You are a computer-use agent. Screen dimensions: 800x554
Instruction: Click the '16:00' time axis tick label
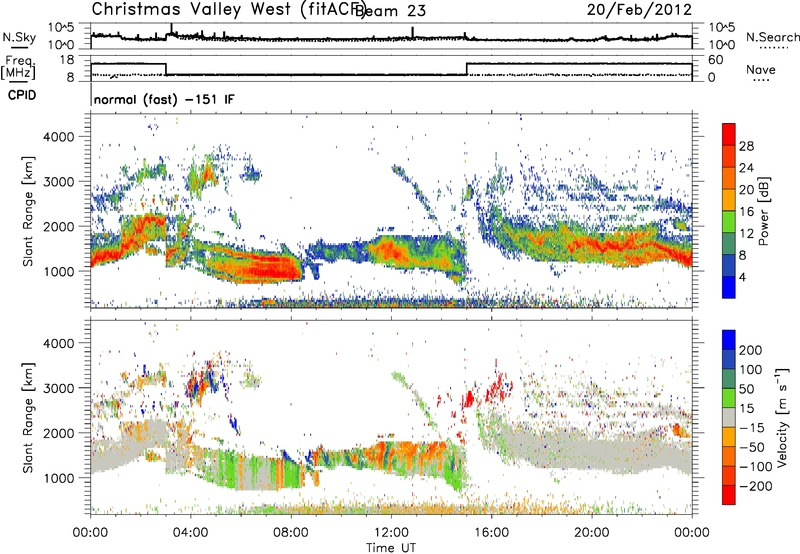[x=491, y=533]
